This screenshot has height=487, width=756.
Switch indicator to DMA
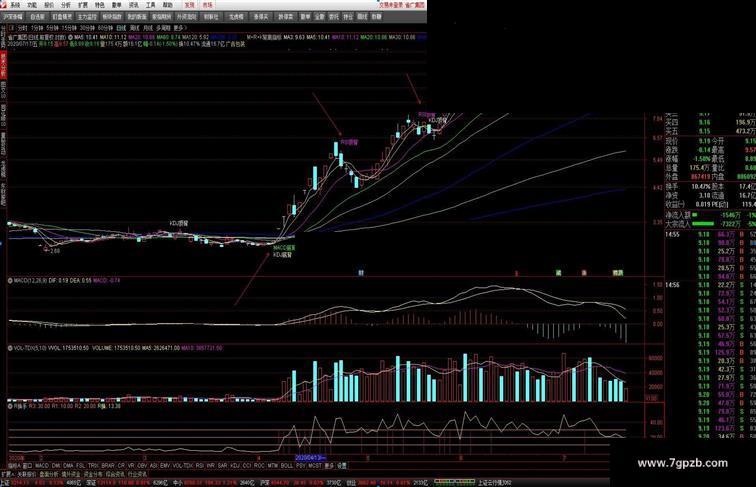[68, 466]
